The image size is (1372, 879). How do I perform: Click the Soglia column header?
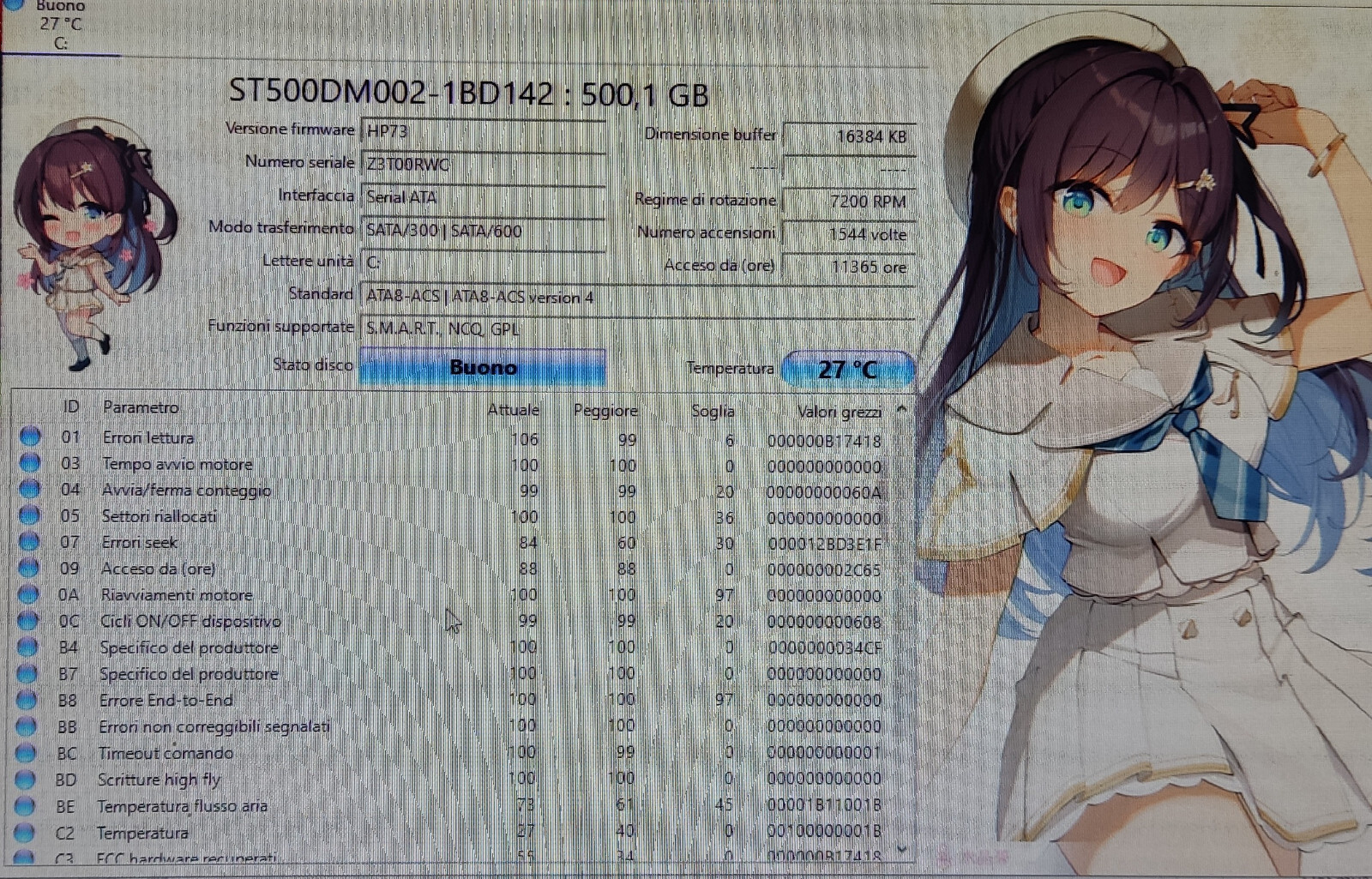point(713,411)
